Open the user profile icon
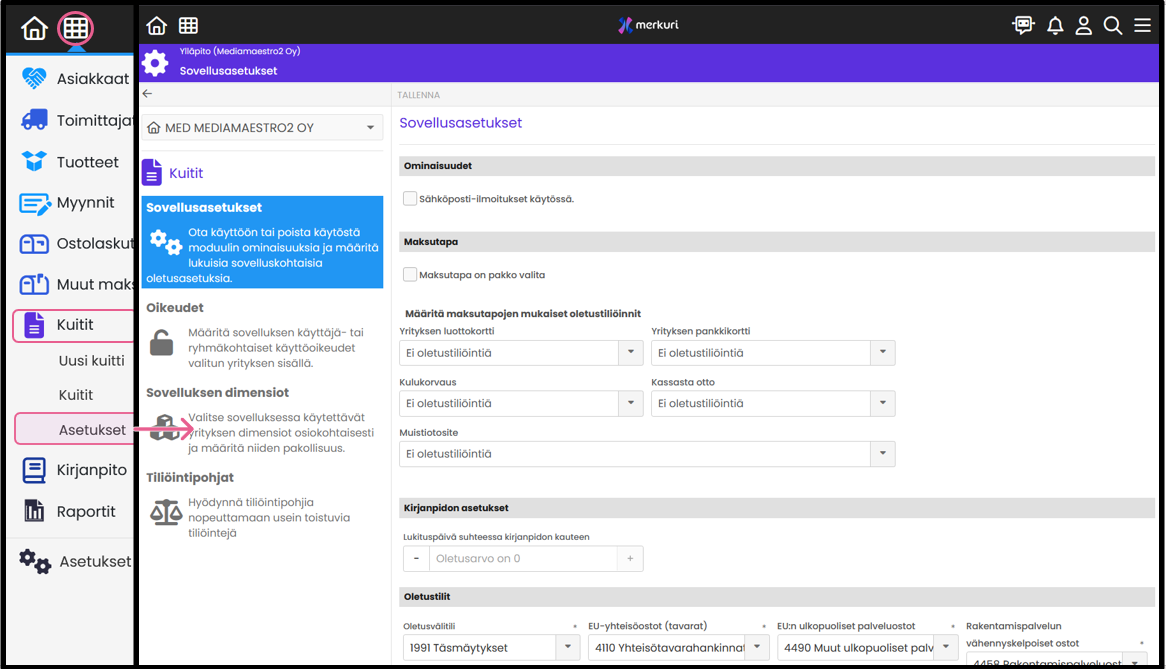 (x=1083, y=26)
